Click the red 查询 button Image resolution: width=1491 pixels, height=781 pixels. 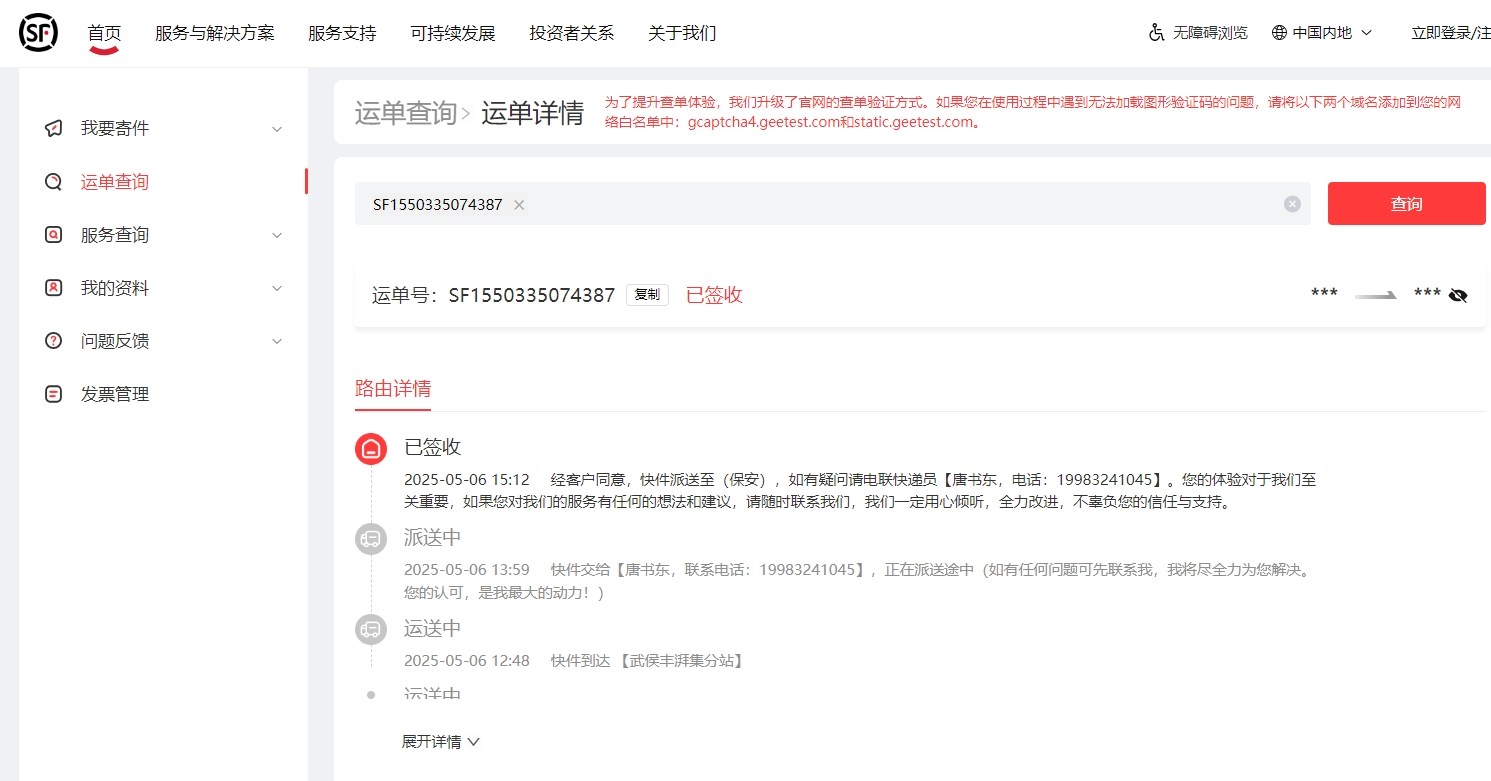click(1406, 204)
